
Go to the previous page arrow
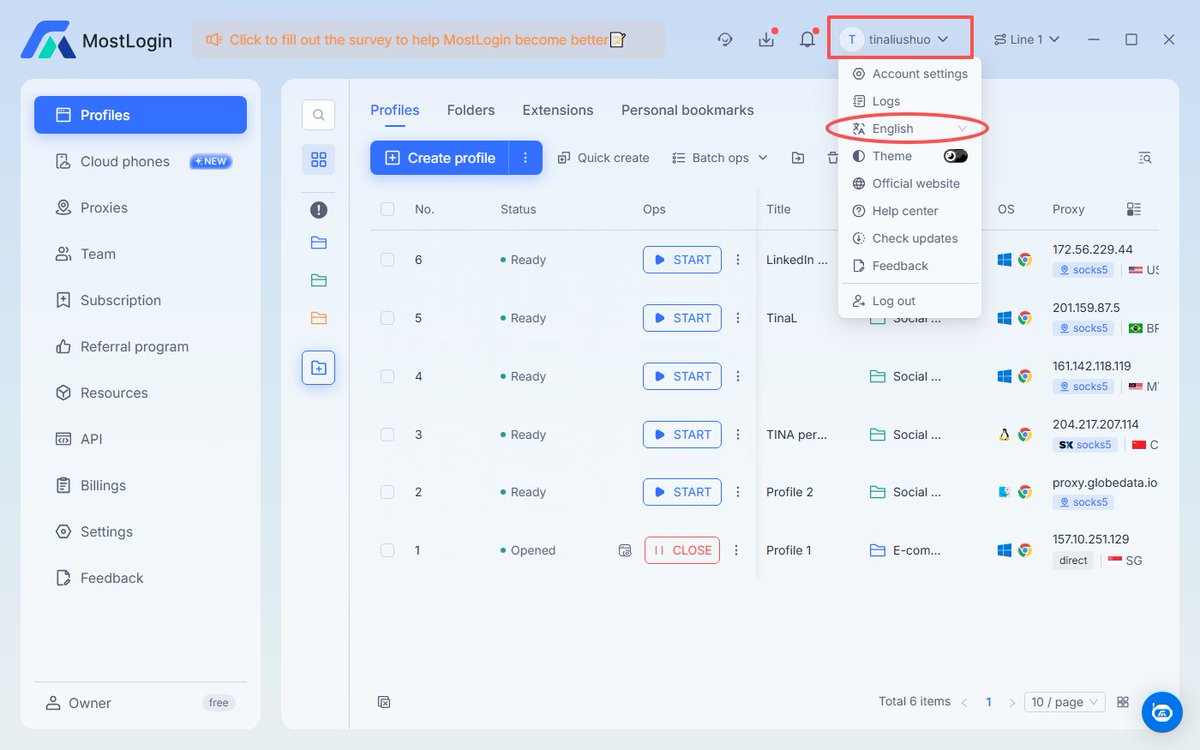pos(964,703)
